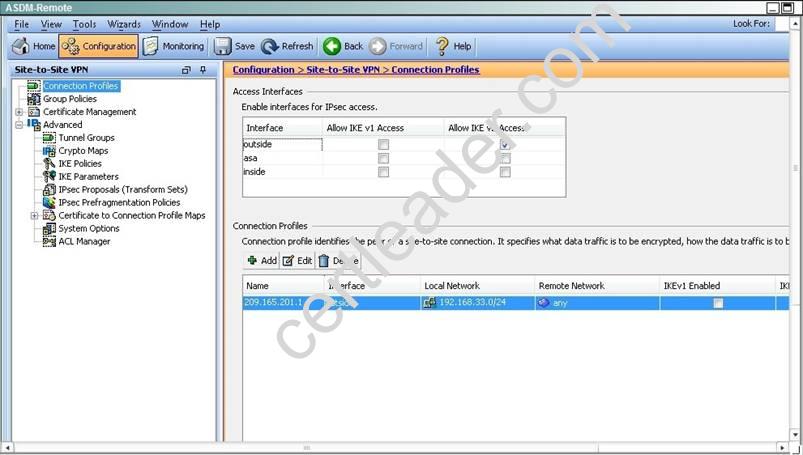Edit the selected connection profile

[298, 261]
